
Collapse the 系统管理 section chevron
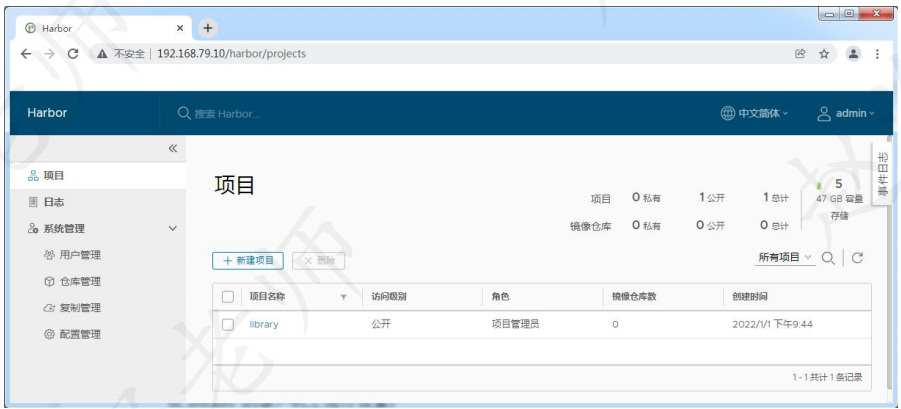click(x=172, y=229)
